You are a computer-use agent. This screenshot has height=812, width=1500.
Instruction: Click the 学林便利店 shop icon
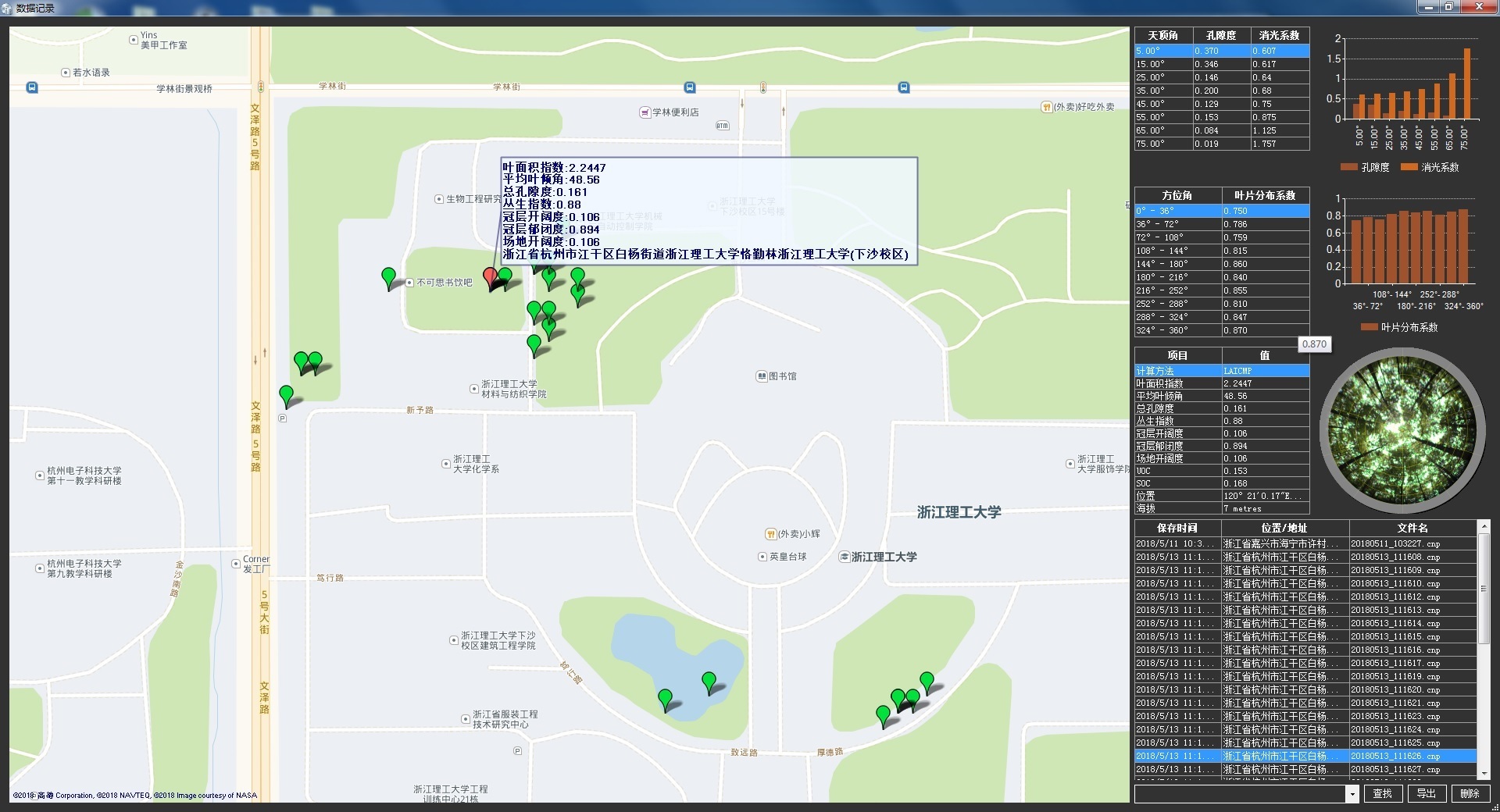[x=645, y=112]
